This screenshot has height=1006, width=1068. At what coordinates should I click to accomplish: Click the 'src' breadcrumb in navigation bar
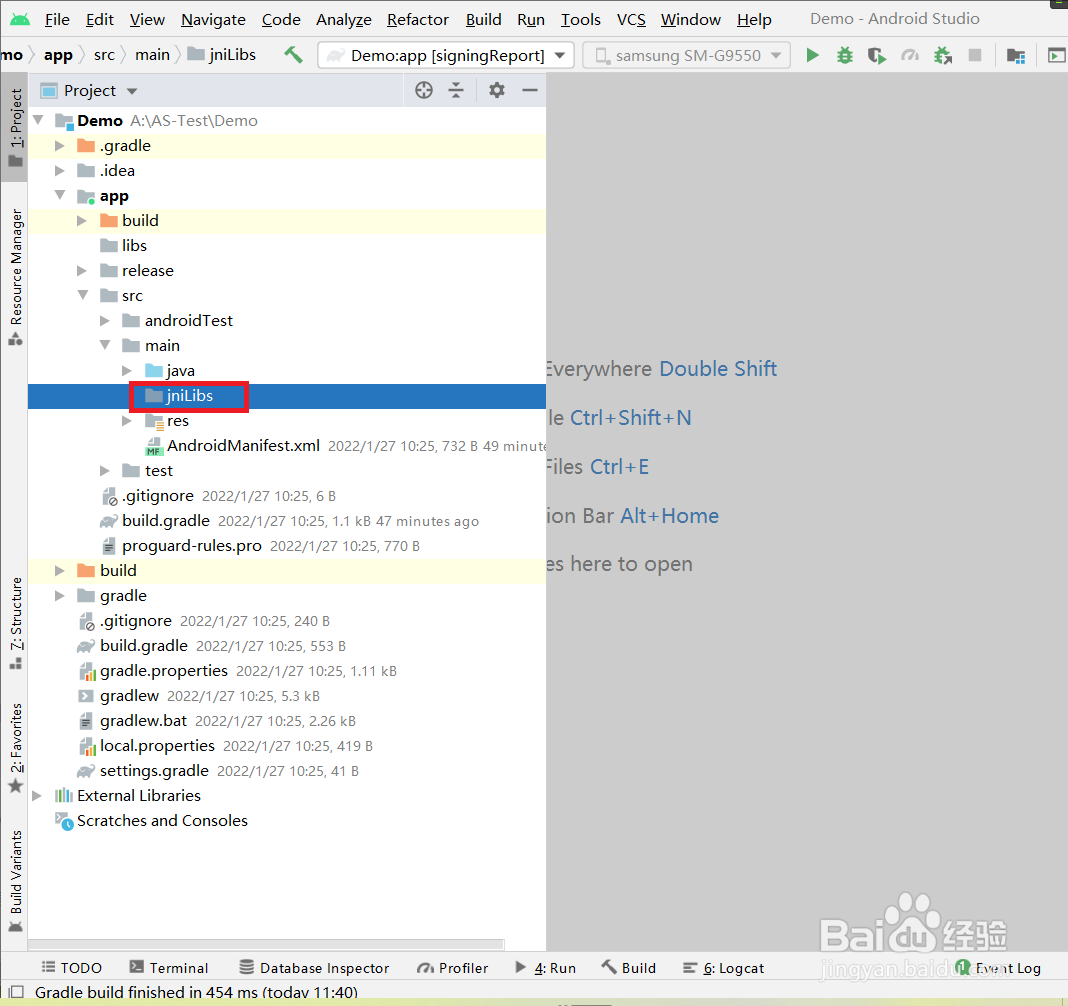pyautogui.click(x=104, y=54)
